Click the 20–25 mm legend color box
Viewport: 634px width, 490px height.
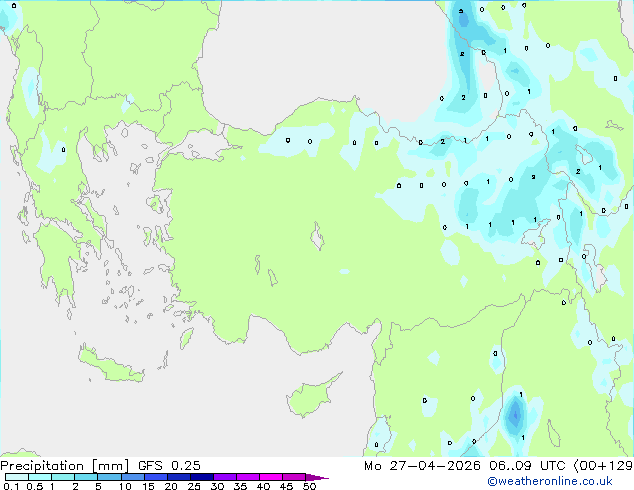tap(178, 477)
